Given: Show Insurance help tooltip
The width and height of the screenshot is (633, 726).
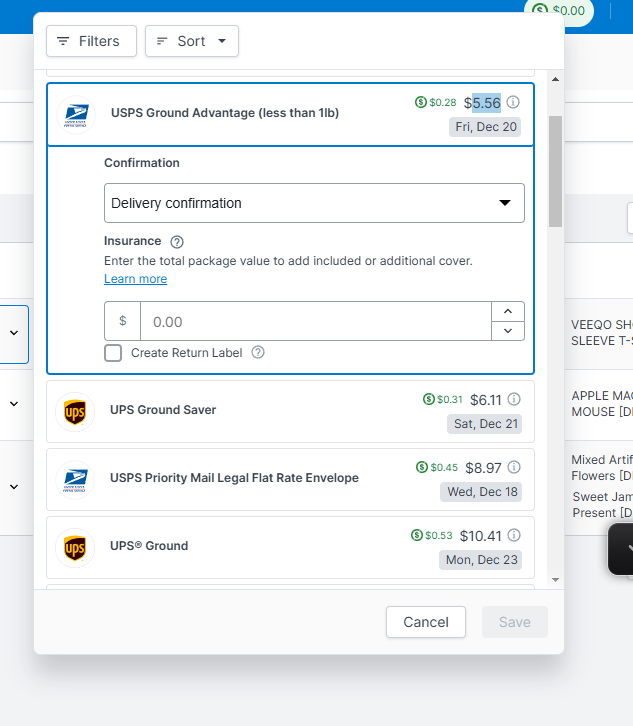Looking at the screenshot, I should pyautogui.click(x=177, y=242).
